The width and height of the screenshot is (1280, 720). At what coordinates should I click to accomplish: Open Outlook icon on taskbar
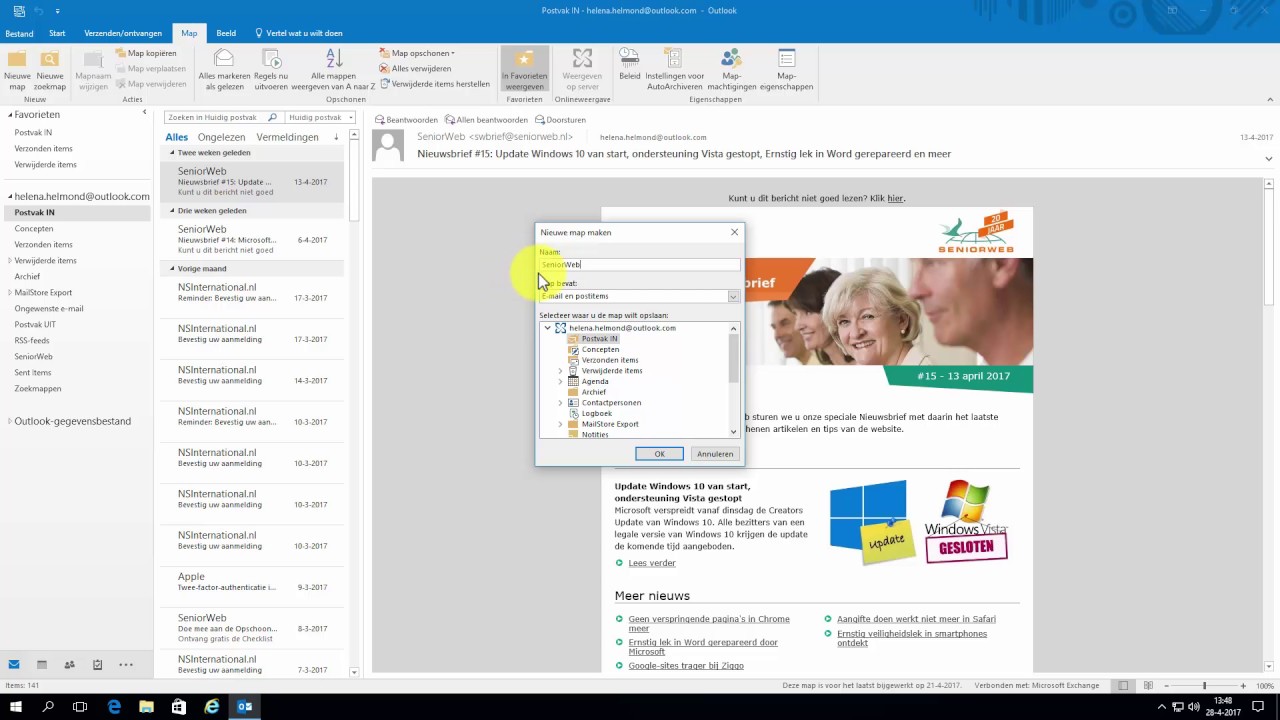pos(245,706)
